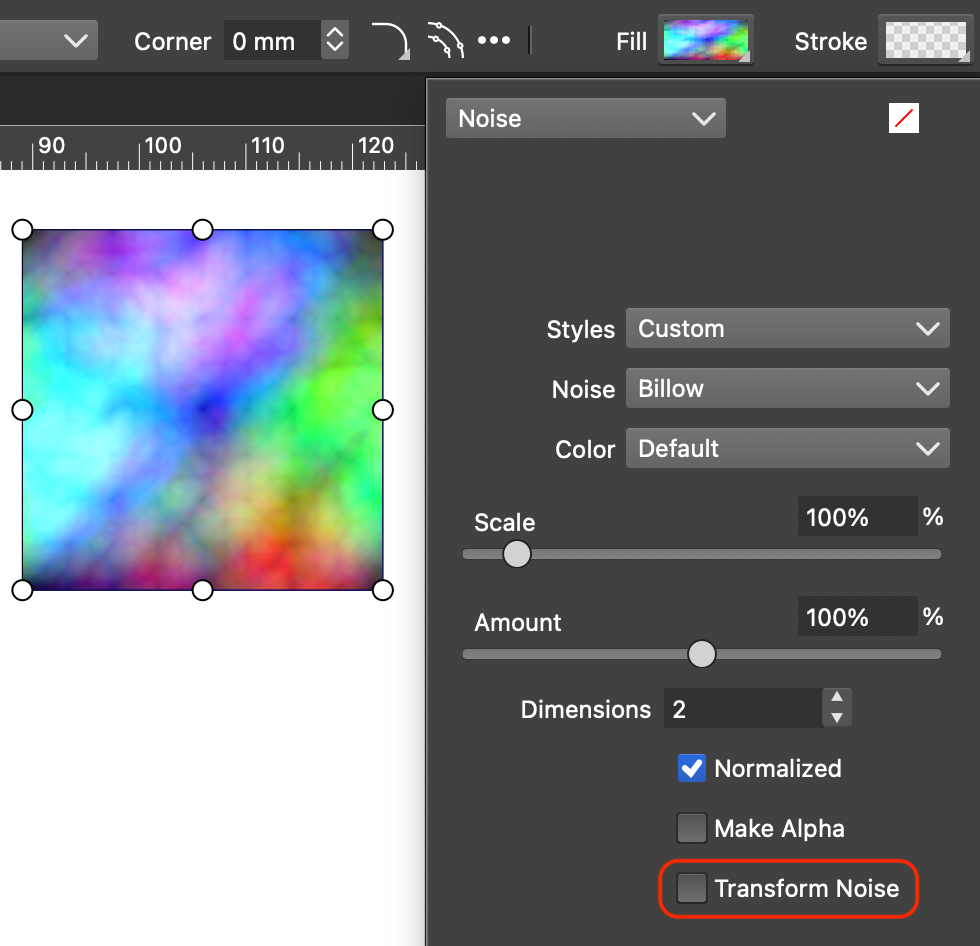This screenshot has width=980, height=946.
Task: Click the Scale percentage input field
Action: [858, 517]
